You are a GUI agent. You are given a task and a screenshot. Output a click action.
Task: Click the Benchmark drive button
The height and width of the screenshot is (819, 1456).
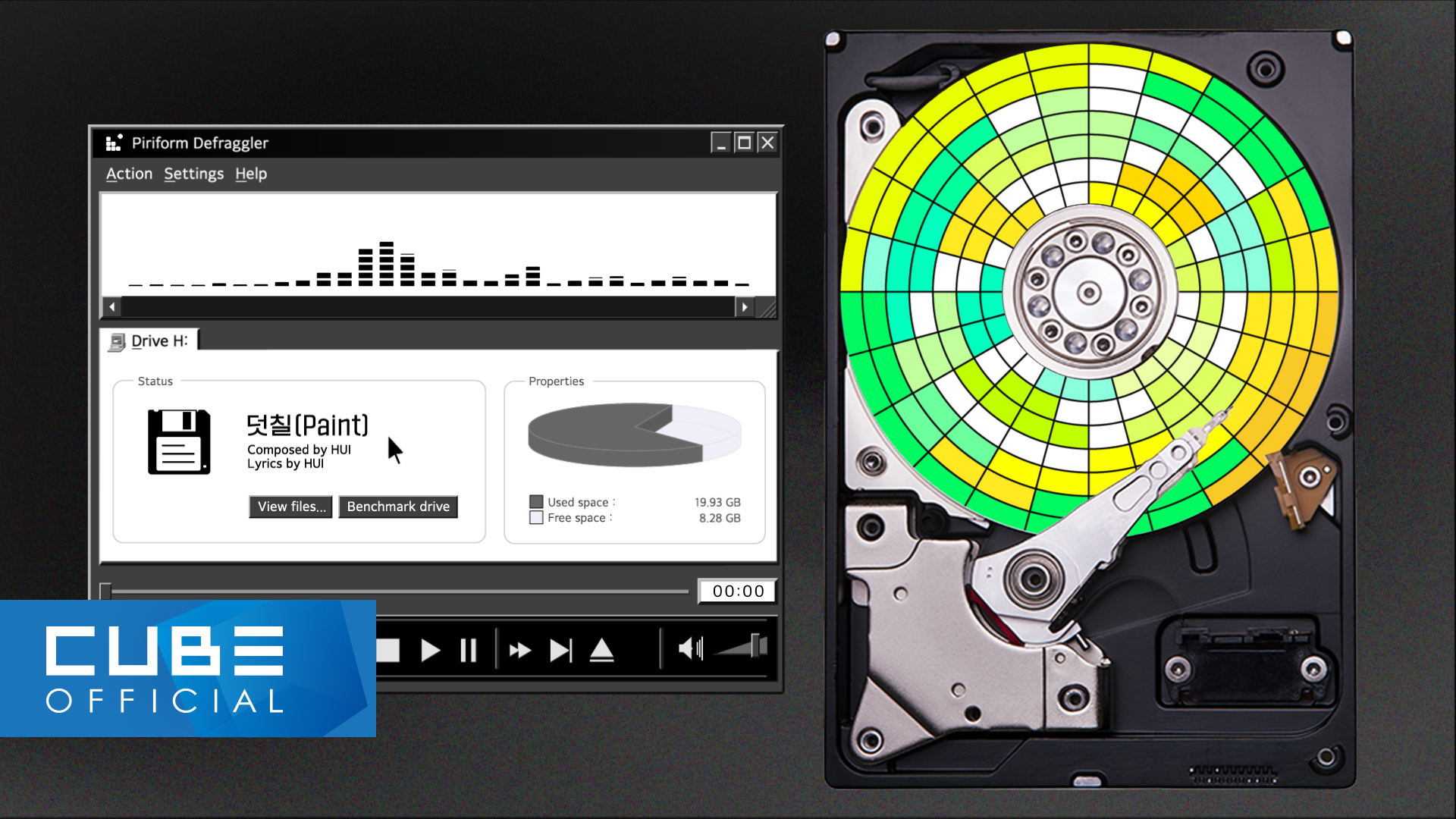[397, 507]
